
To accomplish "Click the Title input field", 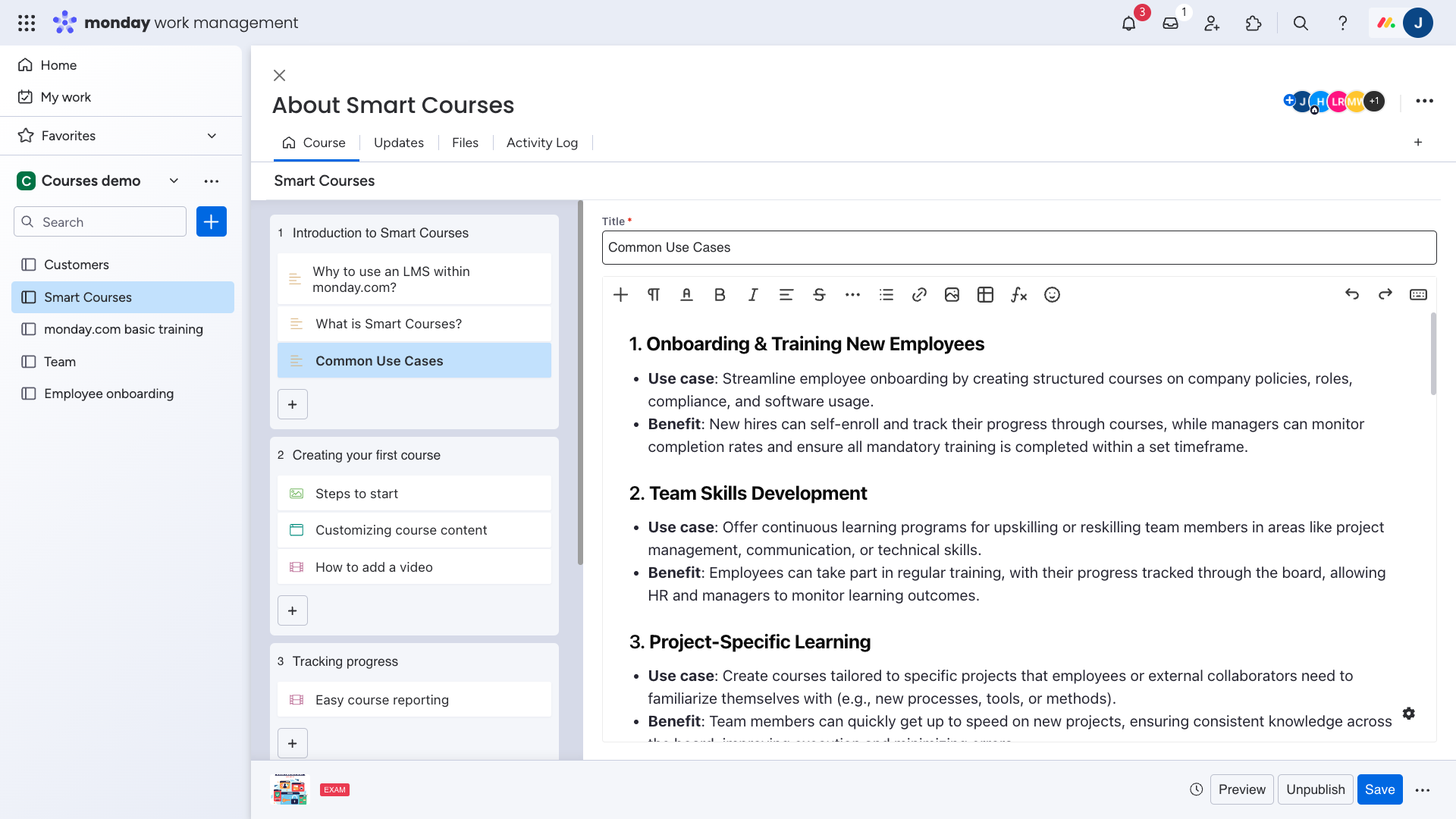I will click(x=1019, y=247).
